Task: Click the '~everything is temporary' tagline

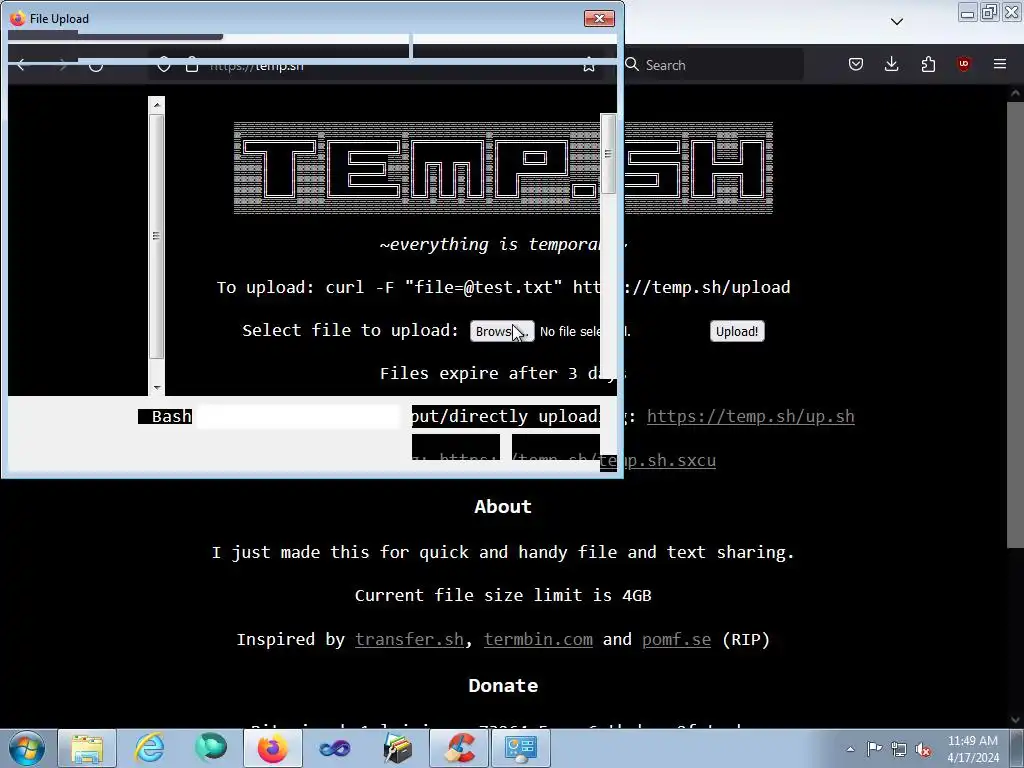Action: (503, 244)
